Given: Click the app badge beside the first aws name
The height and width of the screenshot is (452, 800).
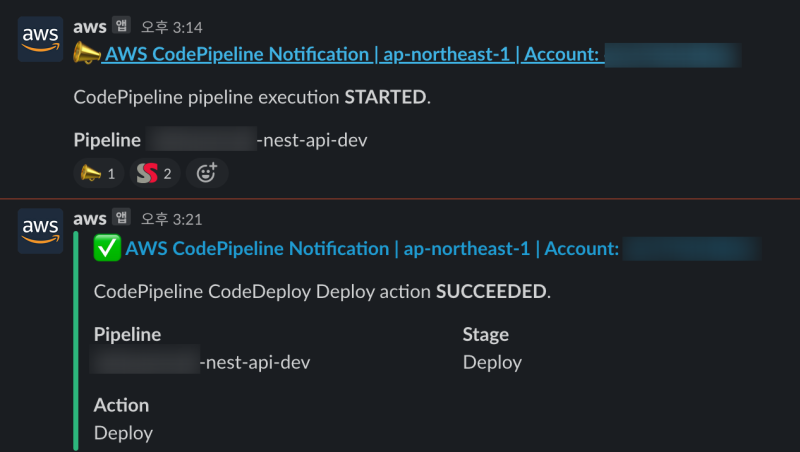Looking at the screenshot, I should pyautogui.click(x=121, y=25).
